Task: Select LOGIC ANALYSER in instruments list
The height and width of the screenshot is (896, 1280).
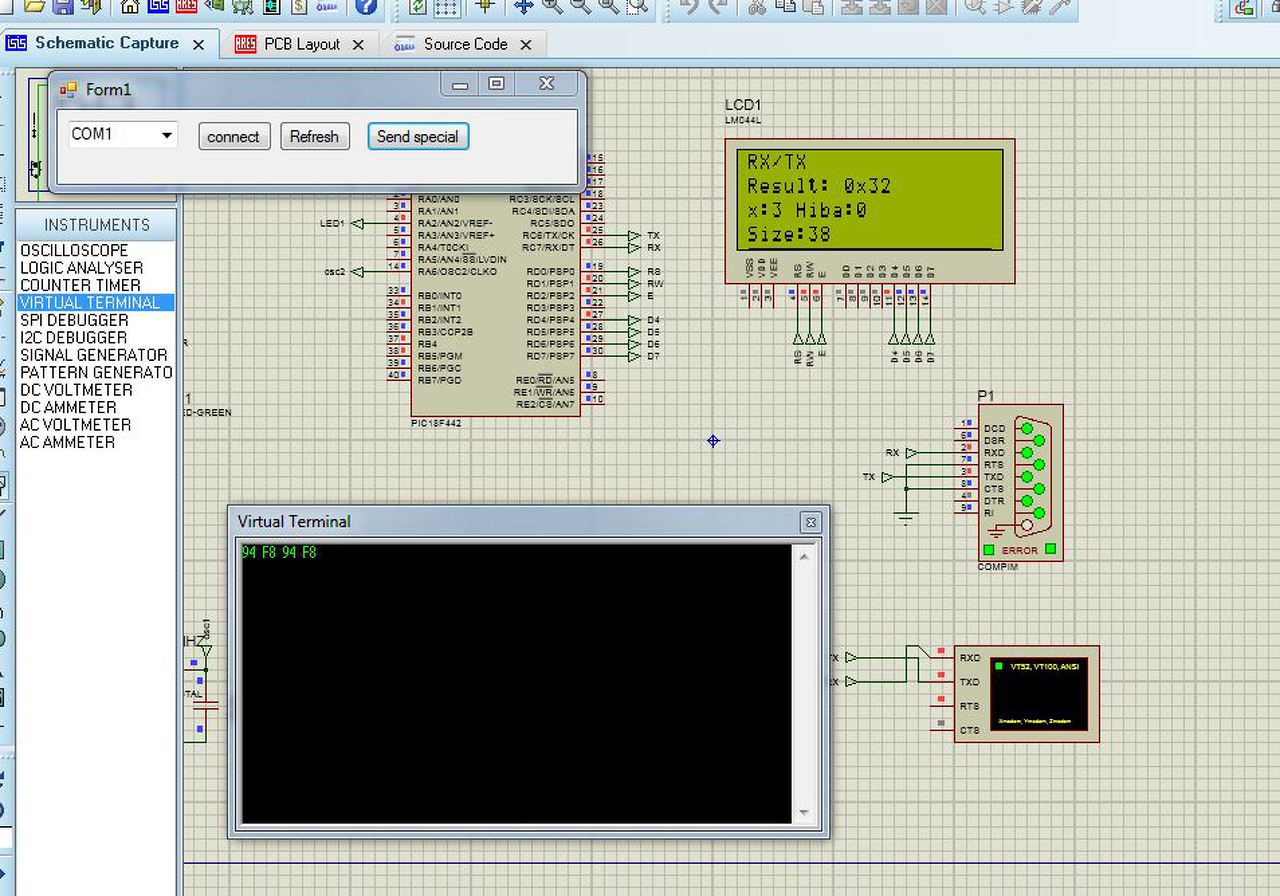Action: (81, 268)
